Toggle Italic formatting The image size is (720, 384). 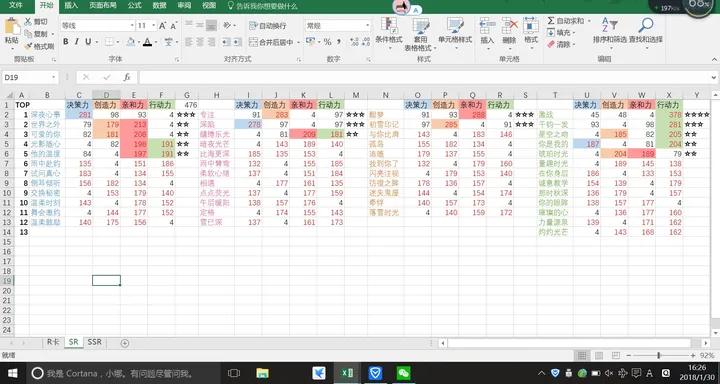pos(77,42)
